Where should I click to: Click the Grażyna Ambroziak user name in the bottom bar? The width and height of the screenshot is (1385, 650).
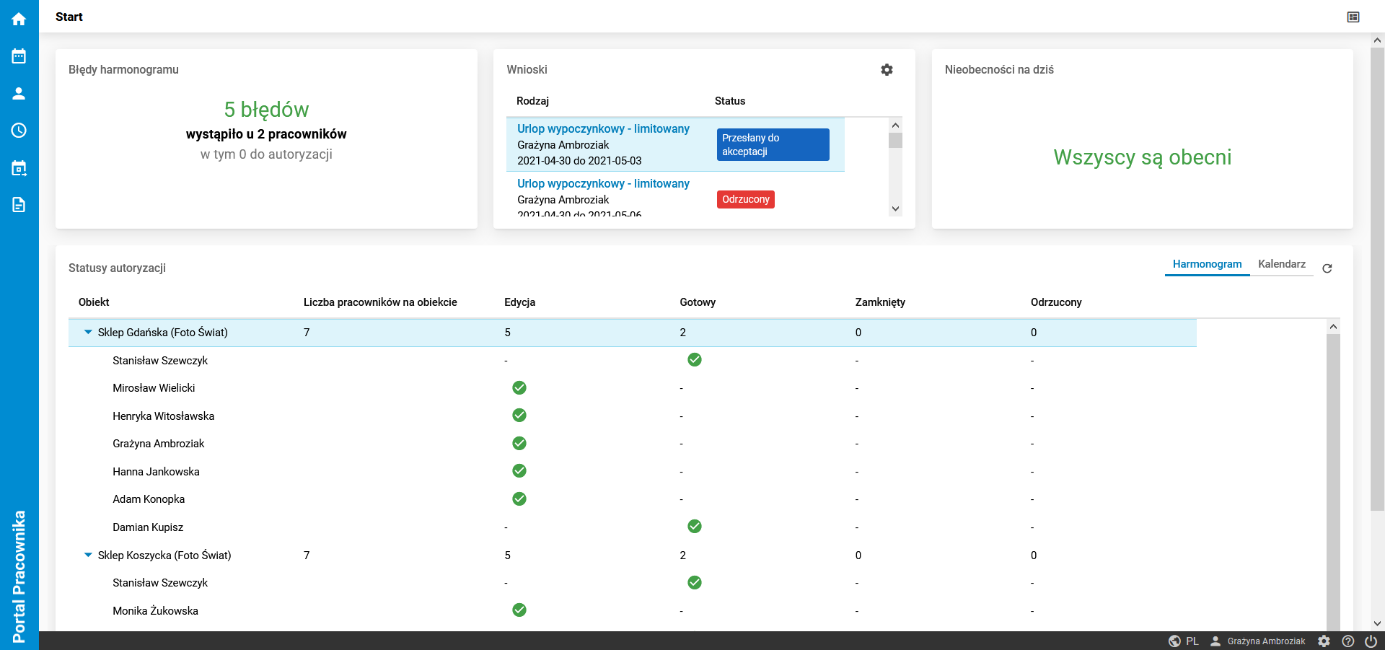1266,641
